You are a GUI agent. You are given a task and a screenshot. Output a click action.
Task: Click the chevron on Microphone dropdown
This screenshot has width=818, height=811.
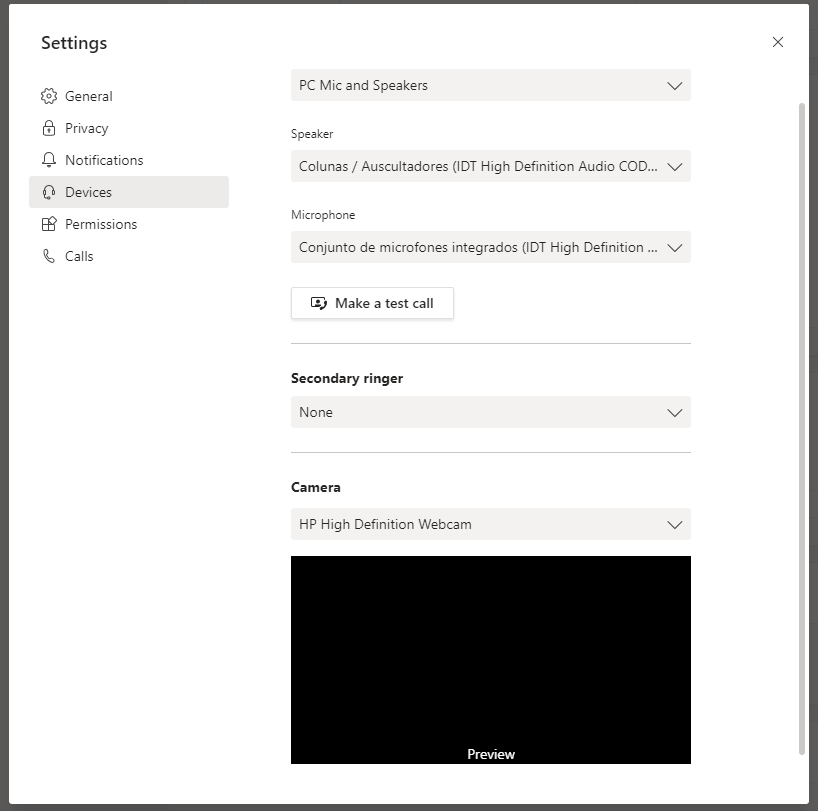point(675,248)
